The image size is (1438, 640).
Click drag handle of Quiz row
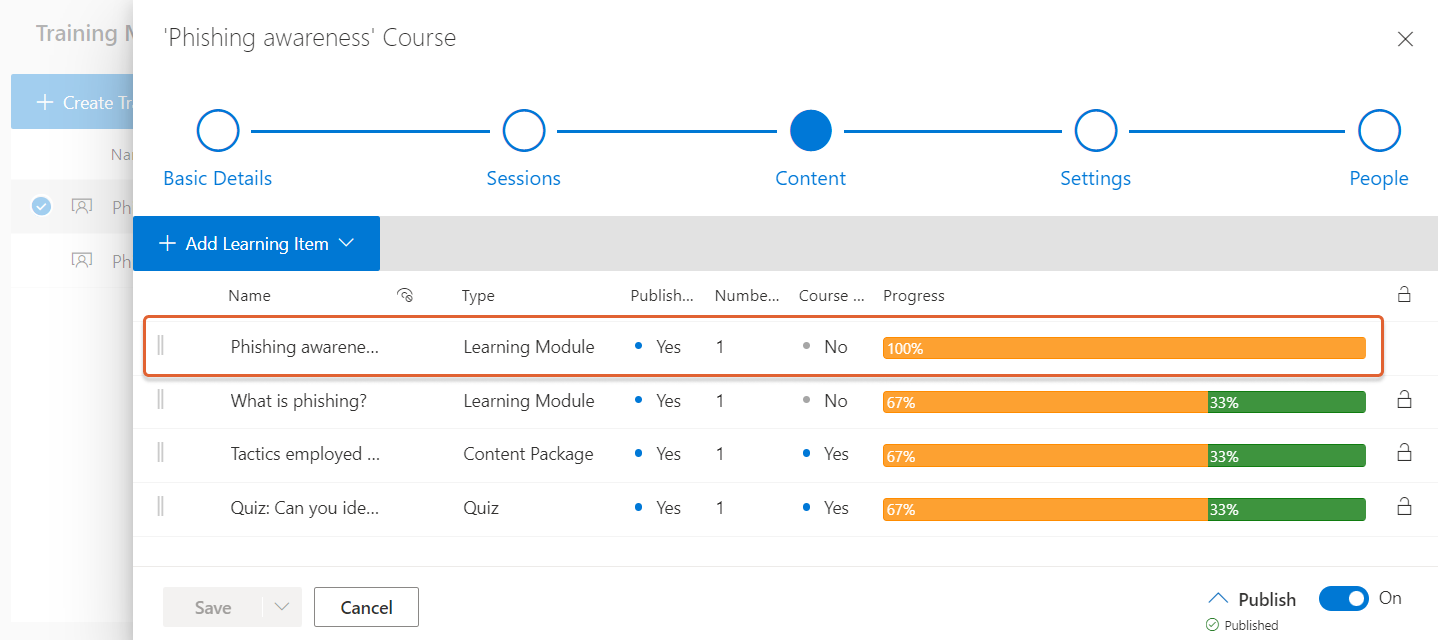pyautogui.click(x=161, y=508)
